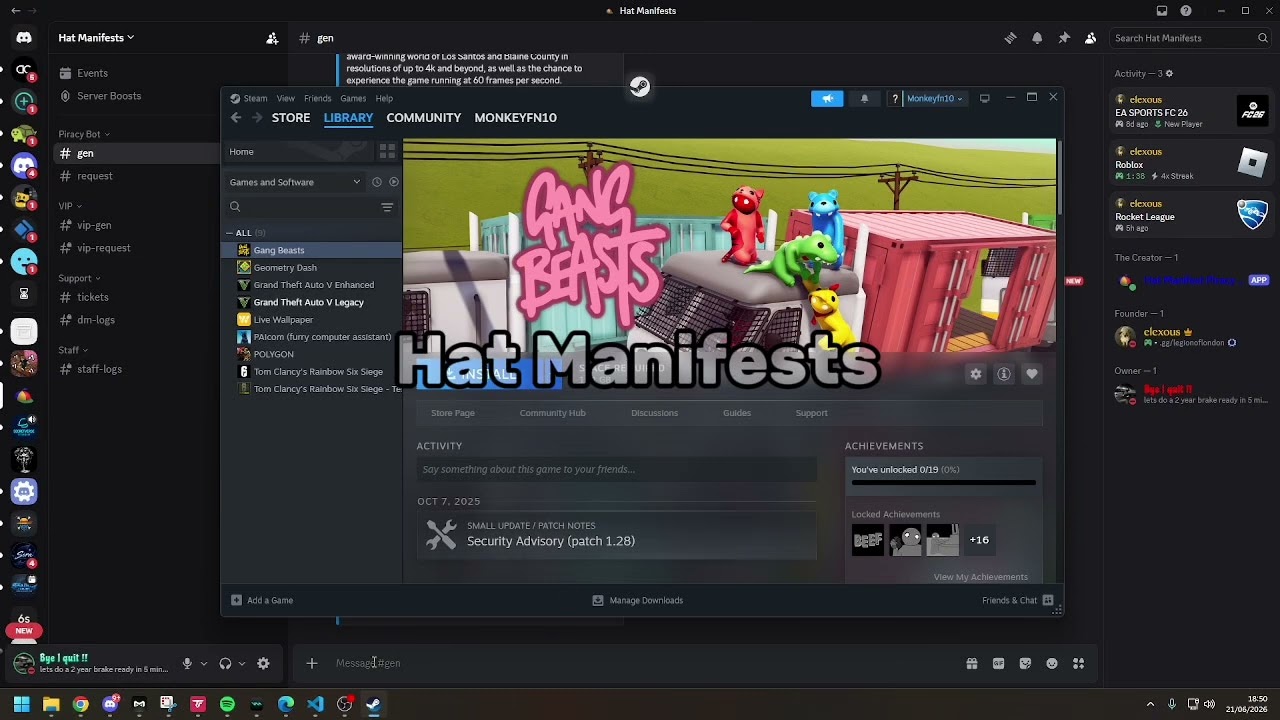Viewport: 1280px width, 720px height.
Task: Click activity say something input field
Action: click(617, 469)
